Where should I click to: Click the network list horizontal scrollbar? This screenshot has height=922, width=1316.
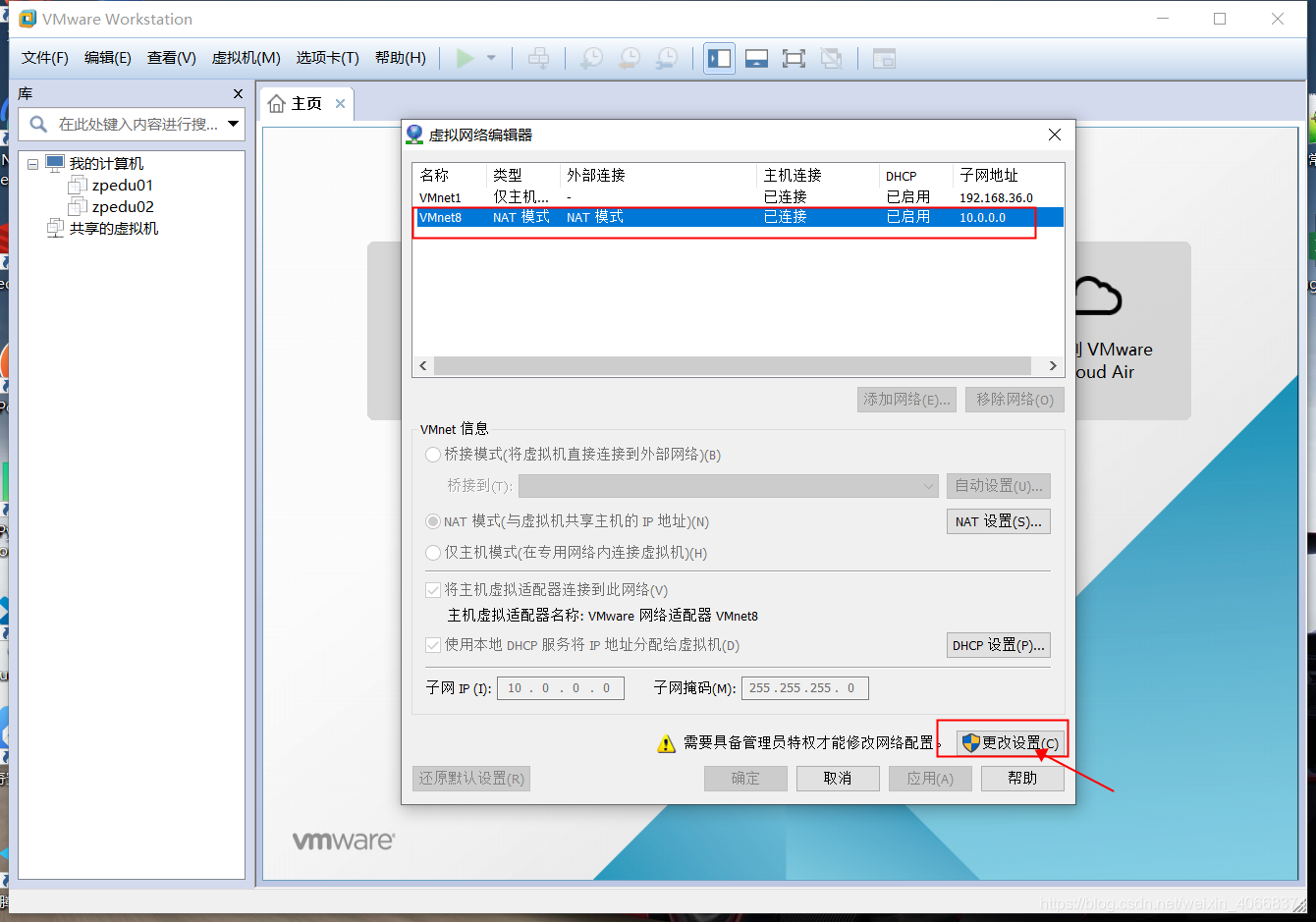[x=733, y=366]
